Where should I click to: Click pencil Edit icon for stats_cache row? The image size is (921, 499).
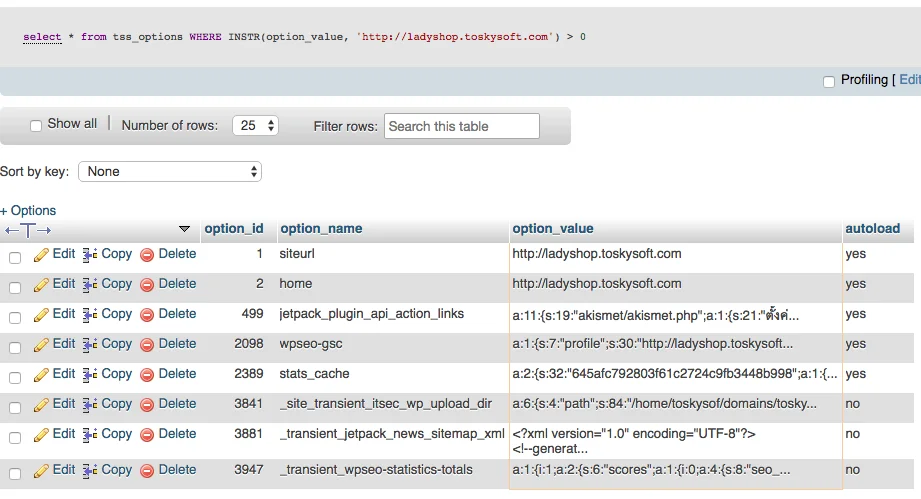click(x=41, y=375)
